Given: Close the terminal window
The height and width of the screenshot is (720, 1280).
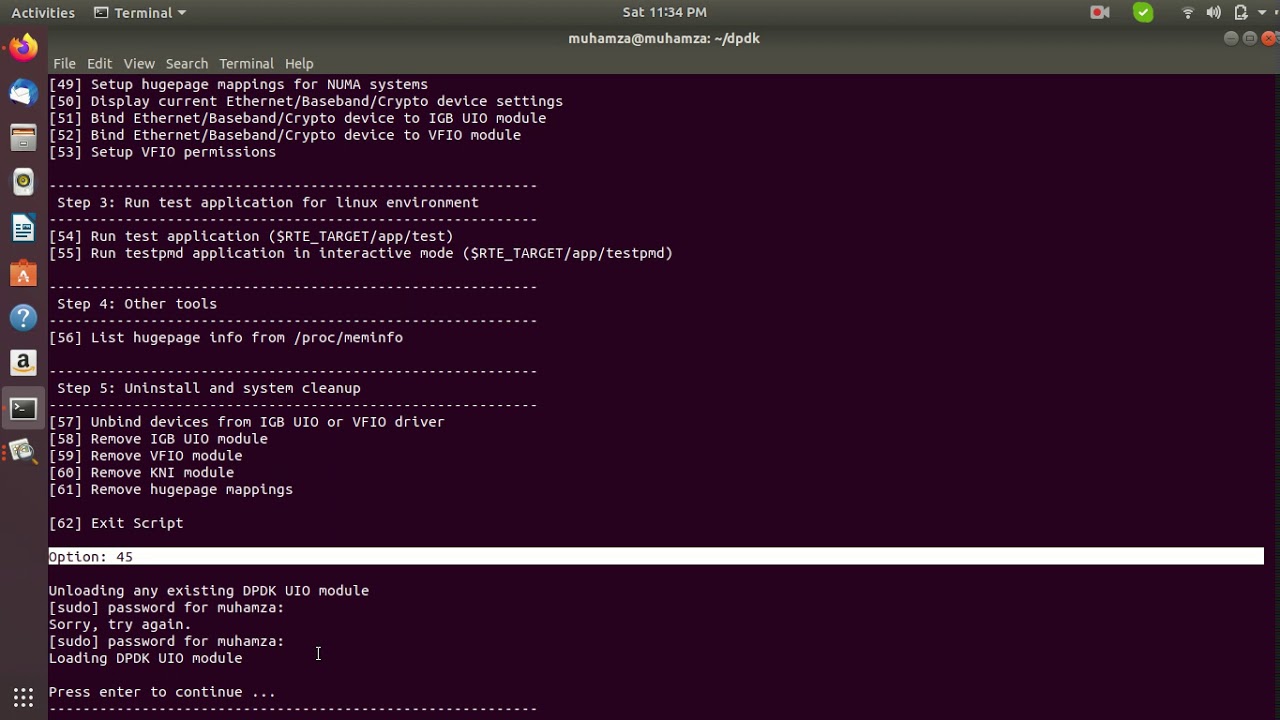Looking at the screenshot, I should [x=1269, y=38].
